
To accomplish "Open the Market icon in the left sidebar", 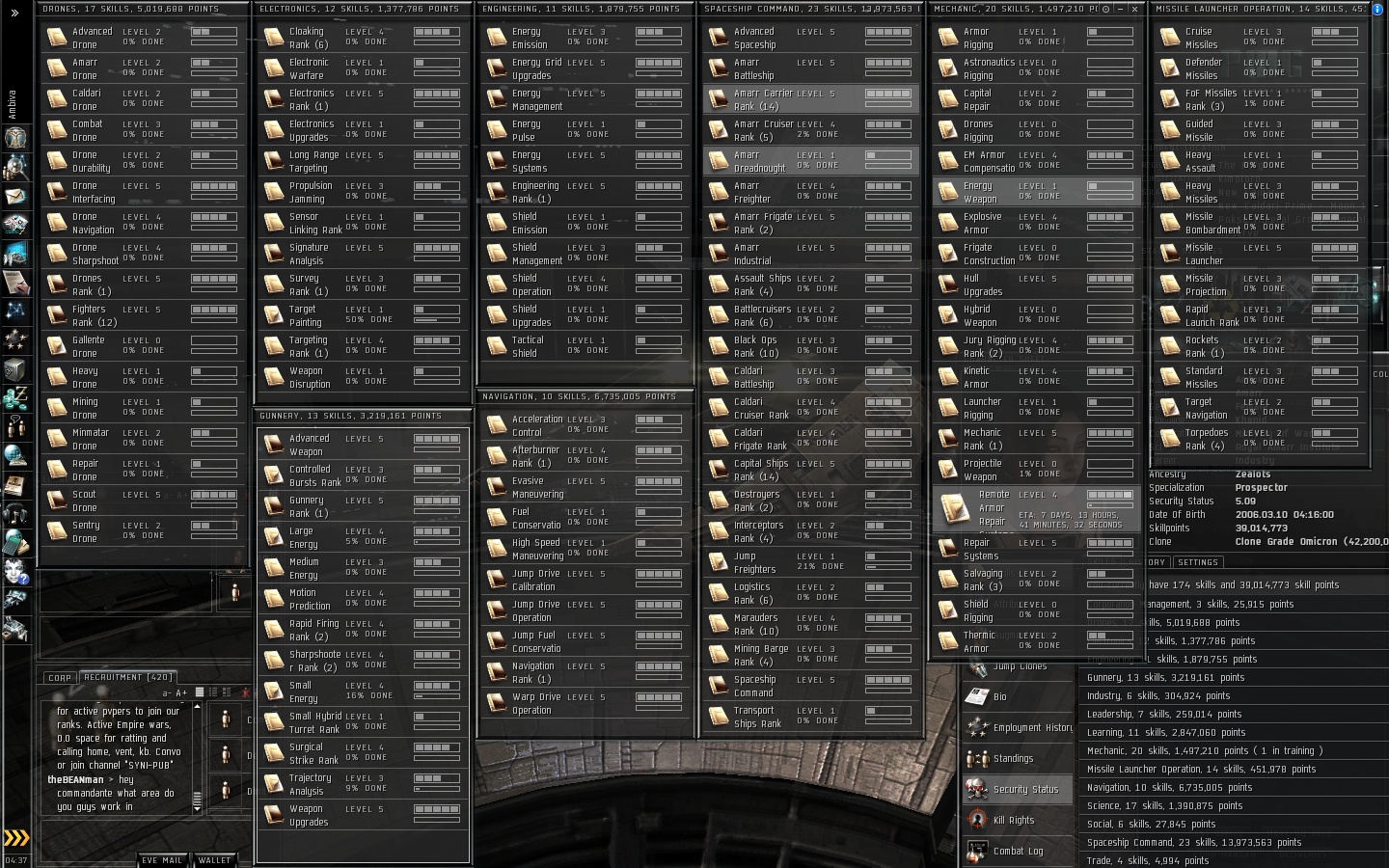I will [x=15, y=225].
